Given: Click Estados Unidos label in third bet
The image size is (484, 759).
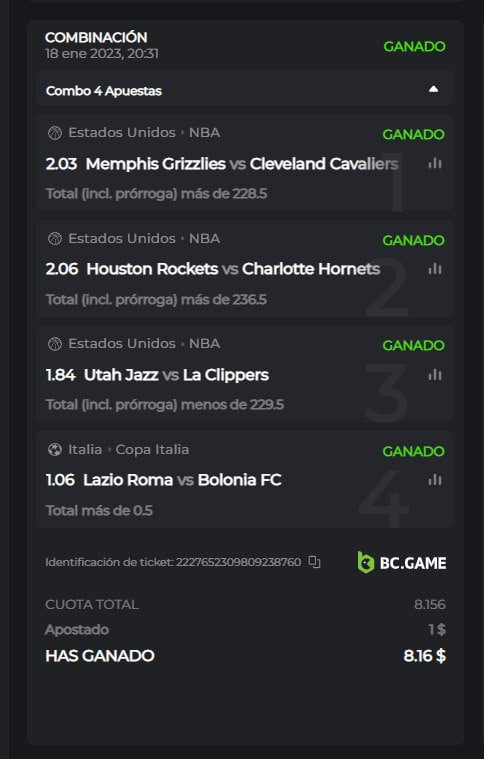Looking at the screenshot, I should [122, 344].
